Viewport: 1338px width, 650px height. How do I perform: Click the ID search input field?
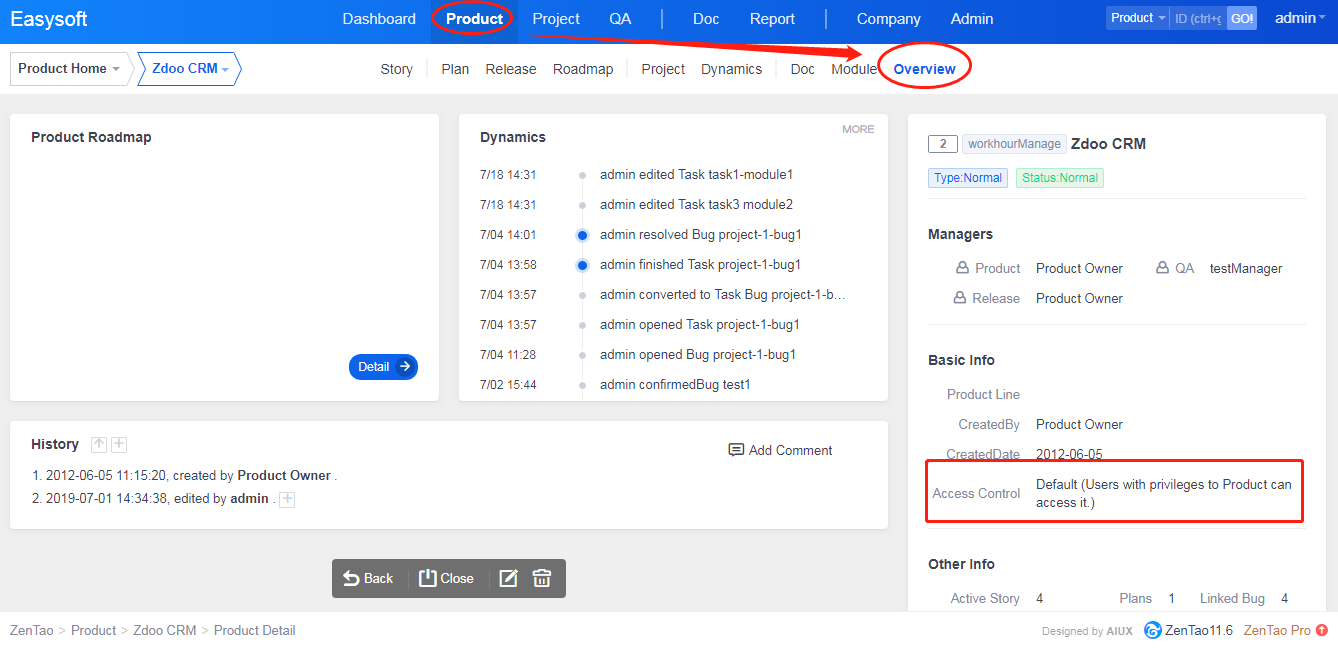(1197, 19)
